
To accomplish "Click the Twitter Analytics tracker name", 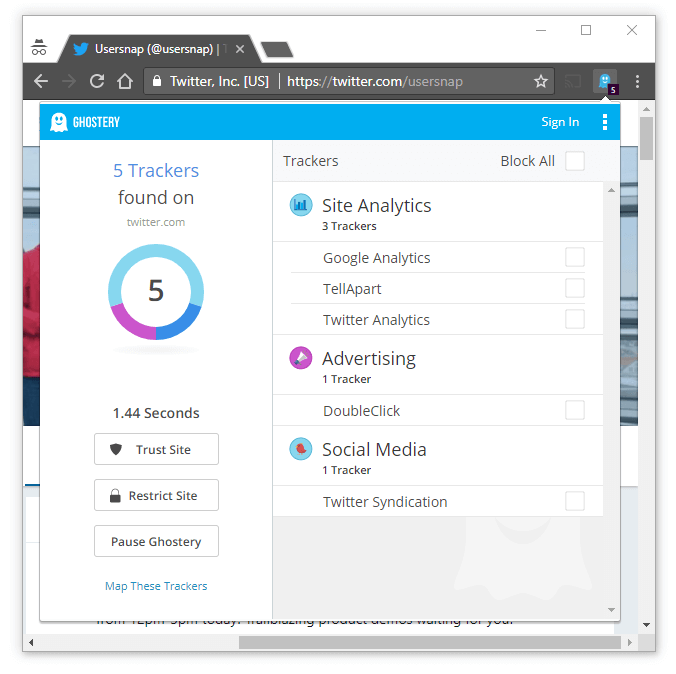I will (376, 320).
